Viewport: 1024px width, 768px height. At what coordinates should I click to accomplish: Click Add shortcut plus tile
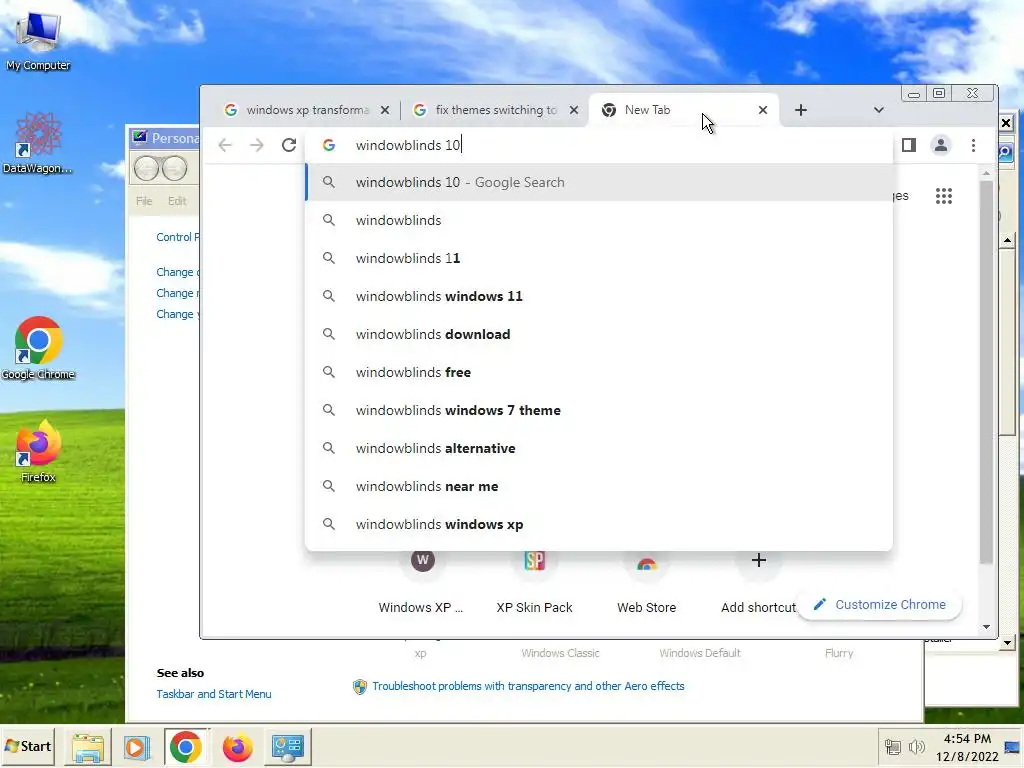tap(758, 584)
